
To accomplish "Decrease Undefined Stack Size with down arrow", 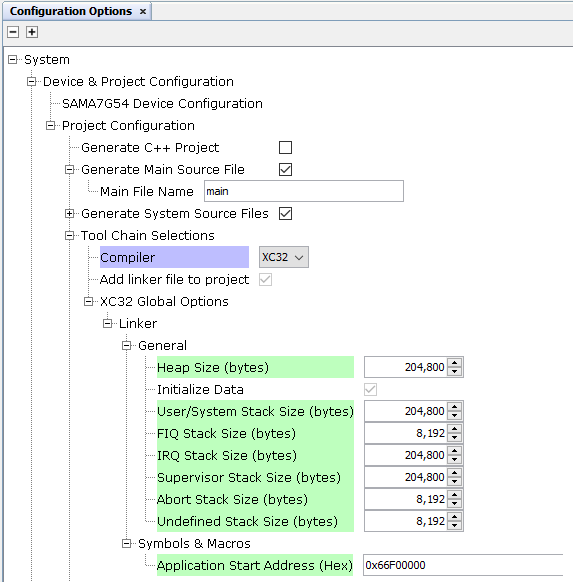I will pyautogui.click(x=455, y=526).
